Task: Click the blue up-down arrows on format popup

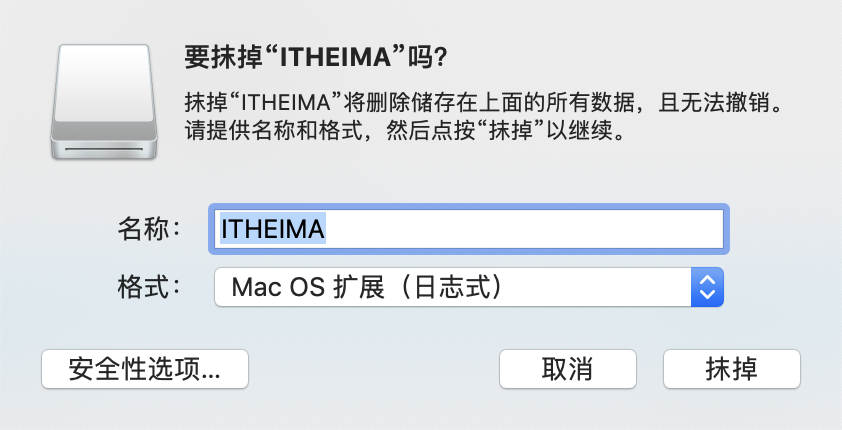Action: click(x=707, y=287)
